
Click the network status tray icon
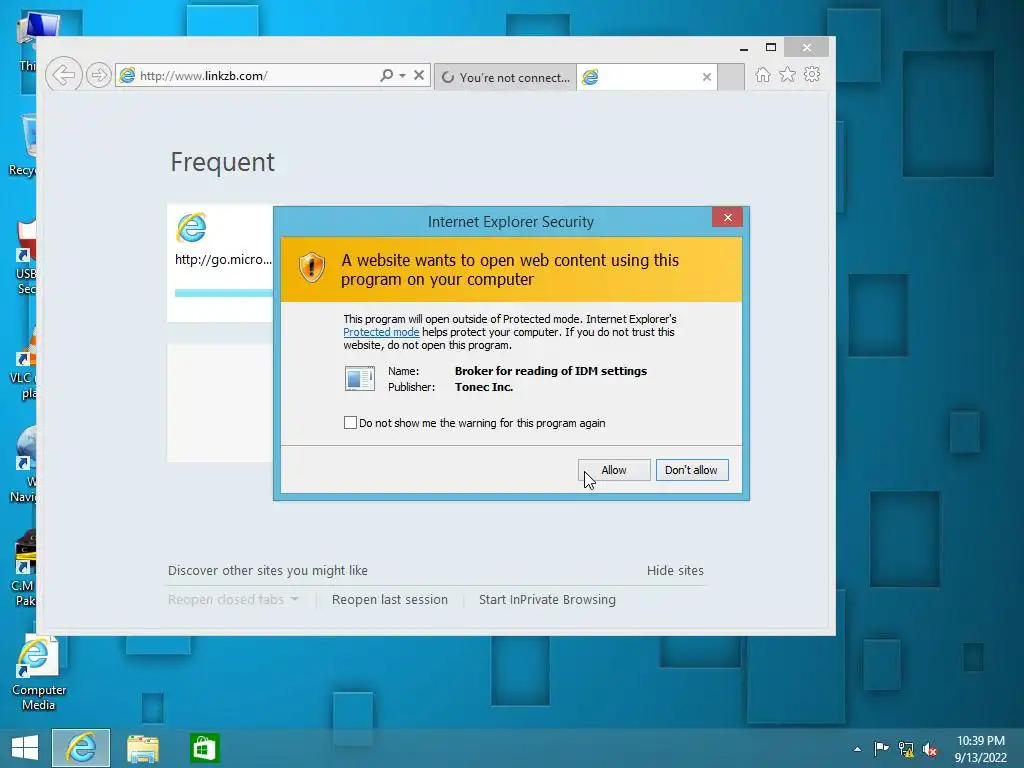click(x=906, y=749)
